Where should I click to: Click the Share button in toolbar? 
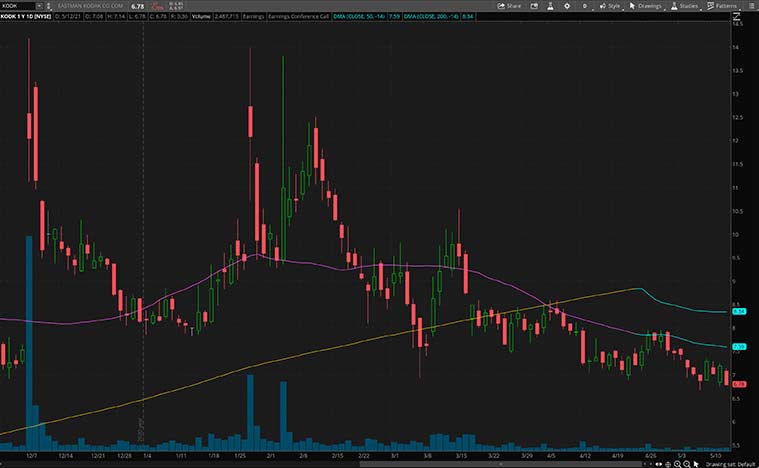pos(511,5)
